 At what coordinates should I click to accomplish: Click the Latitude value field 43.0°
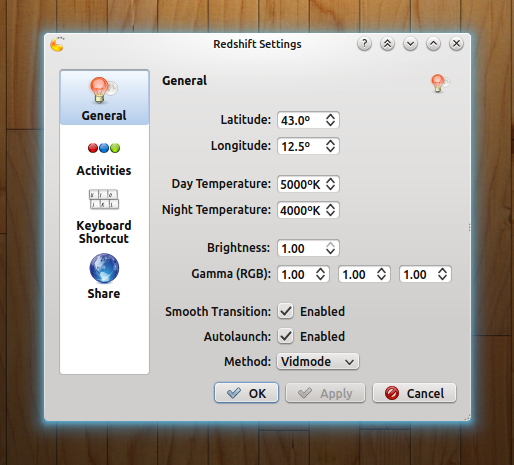[308, 120]
